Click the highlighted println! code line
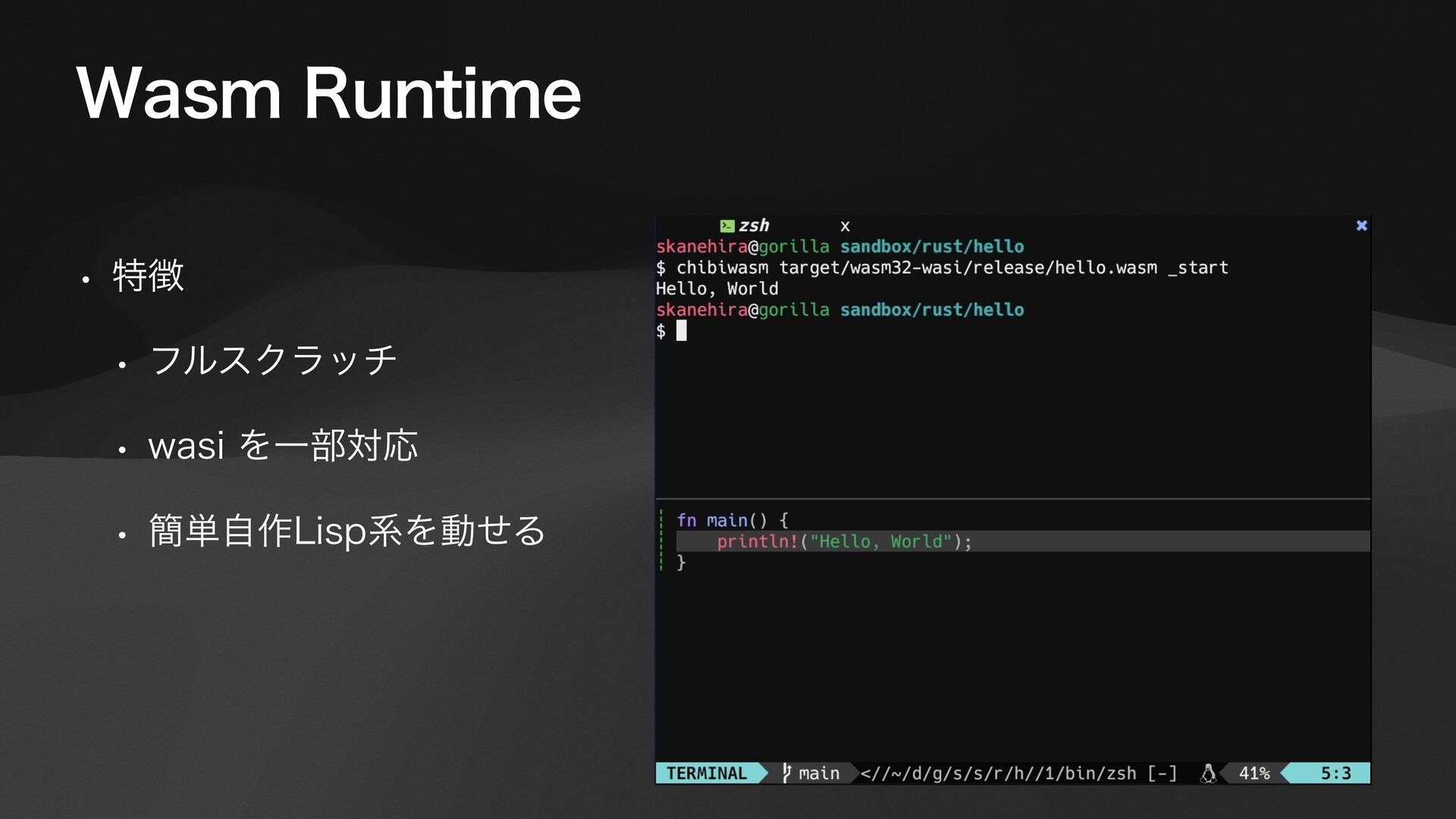This screenshot has height=819, width=1456. tap(843, 541)
